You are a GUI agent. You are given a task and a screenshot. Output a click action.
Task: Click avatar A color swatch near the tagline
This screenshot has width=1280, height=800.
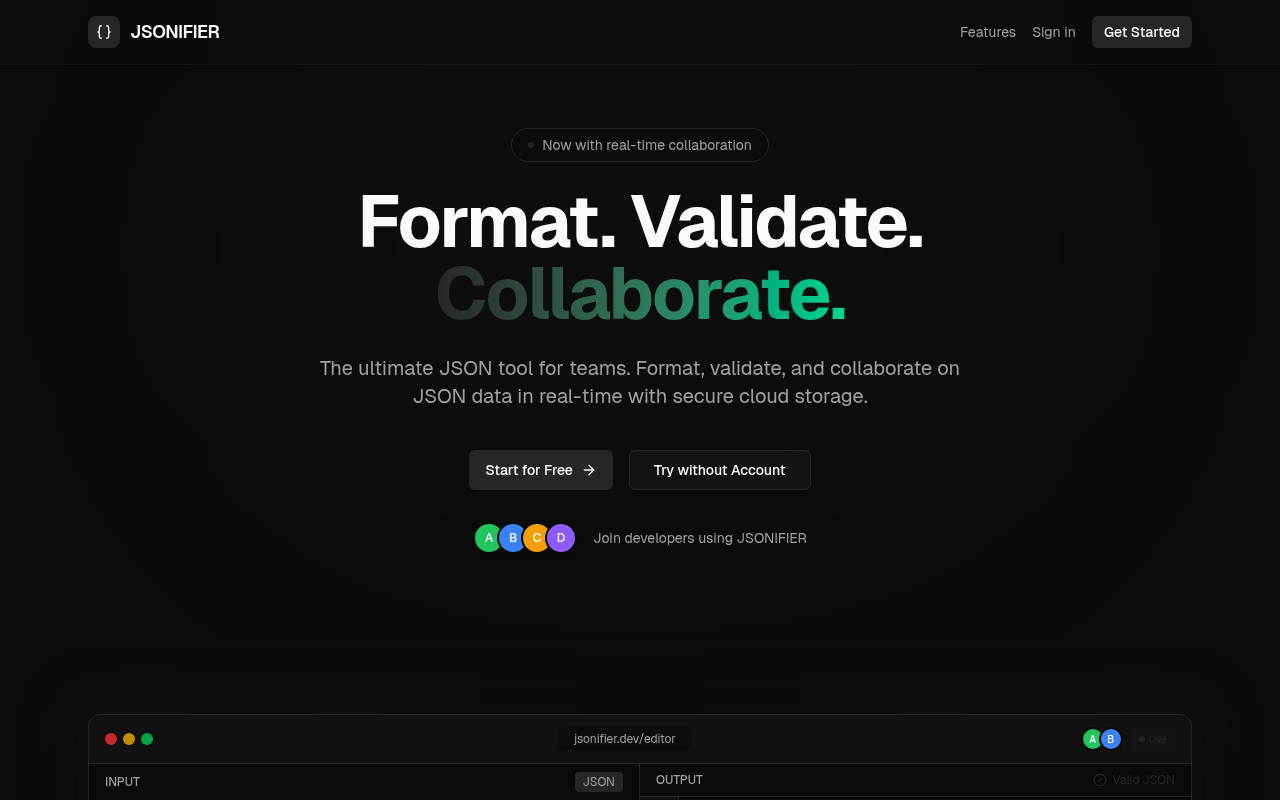point(488,537)
